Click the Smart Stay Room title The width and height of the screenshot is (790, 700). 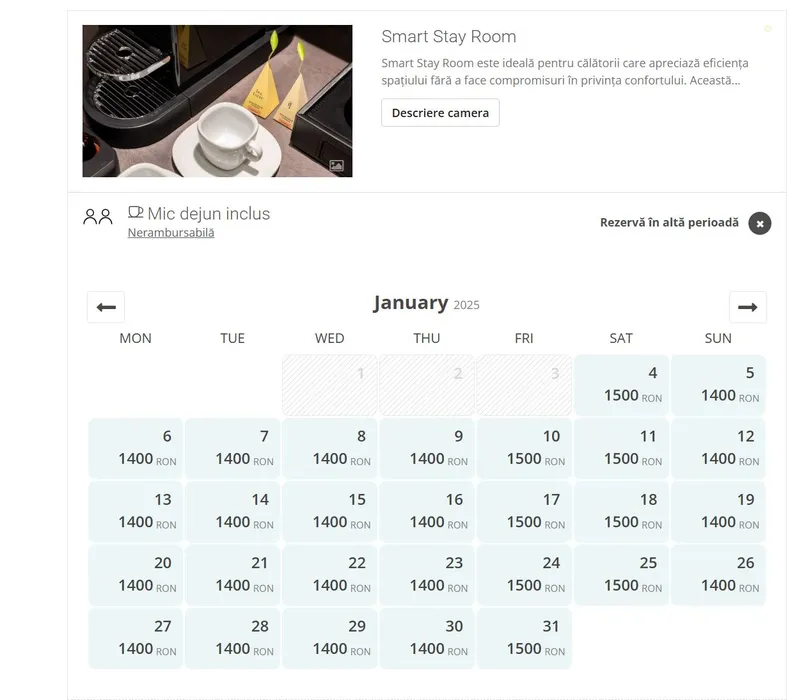(449, 37)
